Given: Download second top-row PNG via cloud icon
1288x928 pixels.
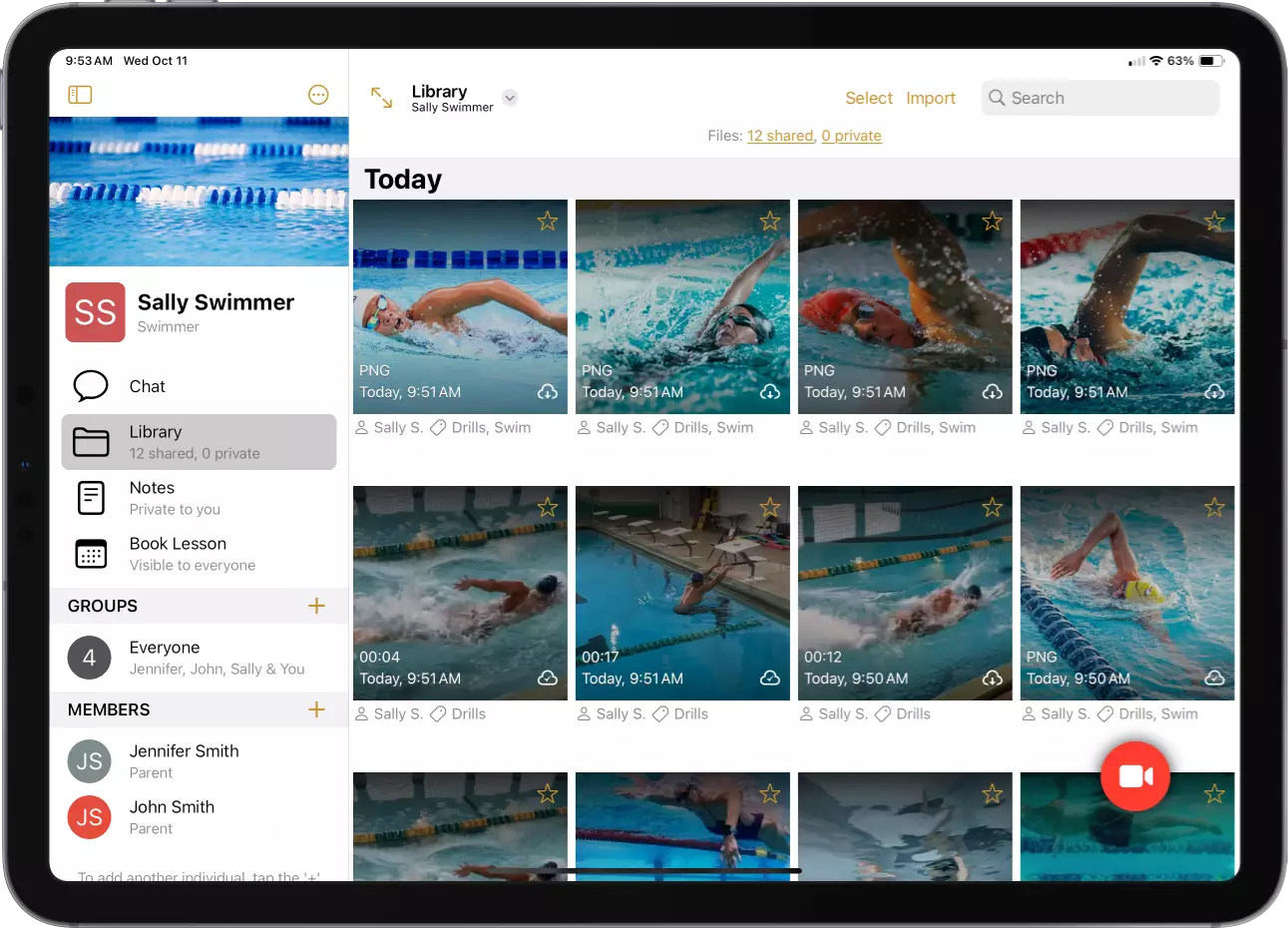Looking at the screenshot, I should click(770, 392).
